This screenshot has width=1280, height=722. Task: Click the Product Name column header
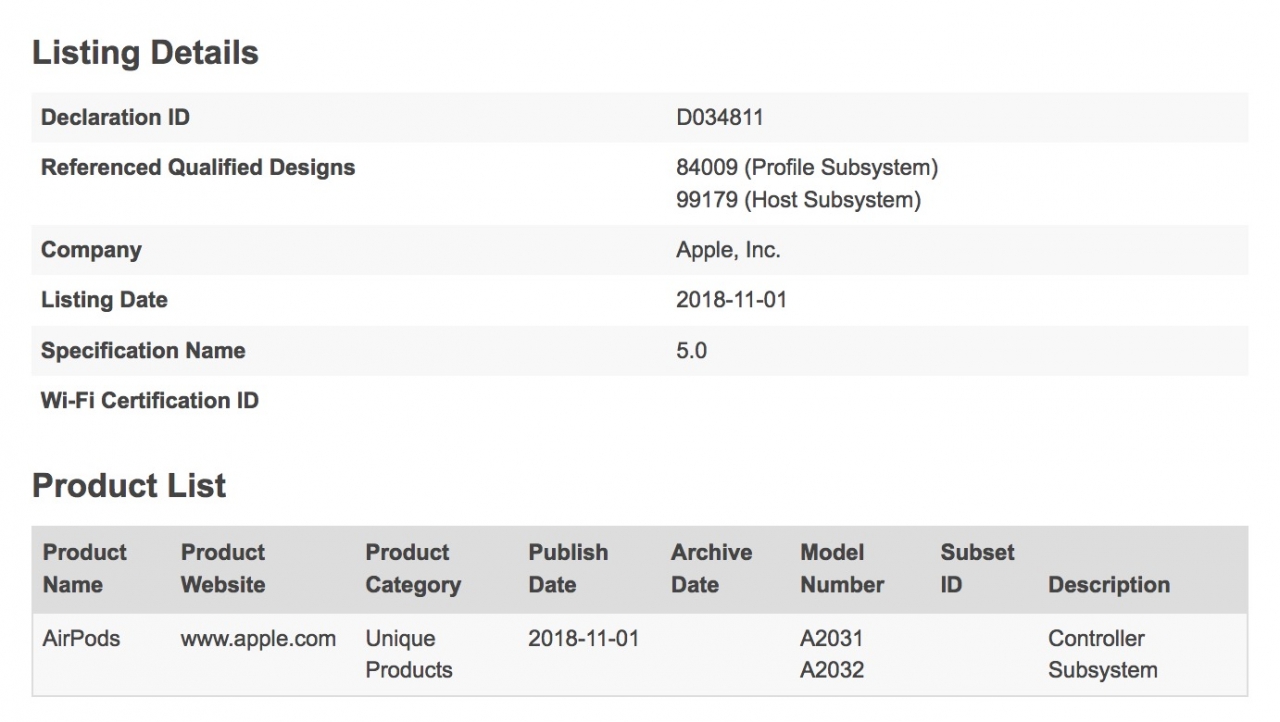click(x=85, y=568)
